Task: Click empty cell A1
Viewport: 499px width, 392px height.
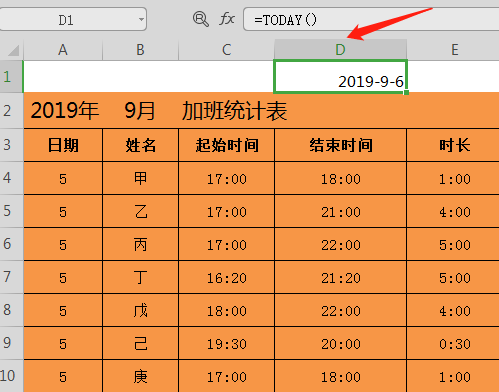Action: [x=63, y=77]
